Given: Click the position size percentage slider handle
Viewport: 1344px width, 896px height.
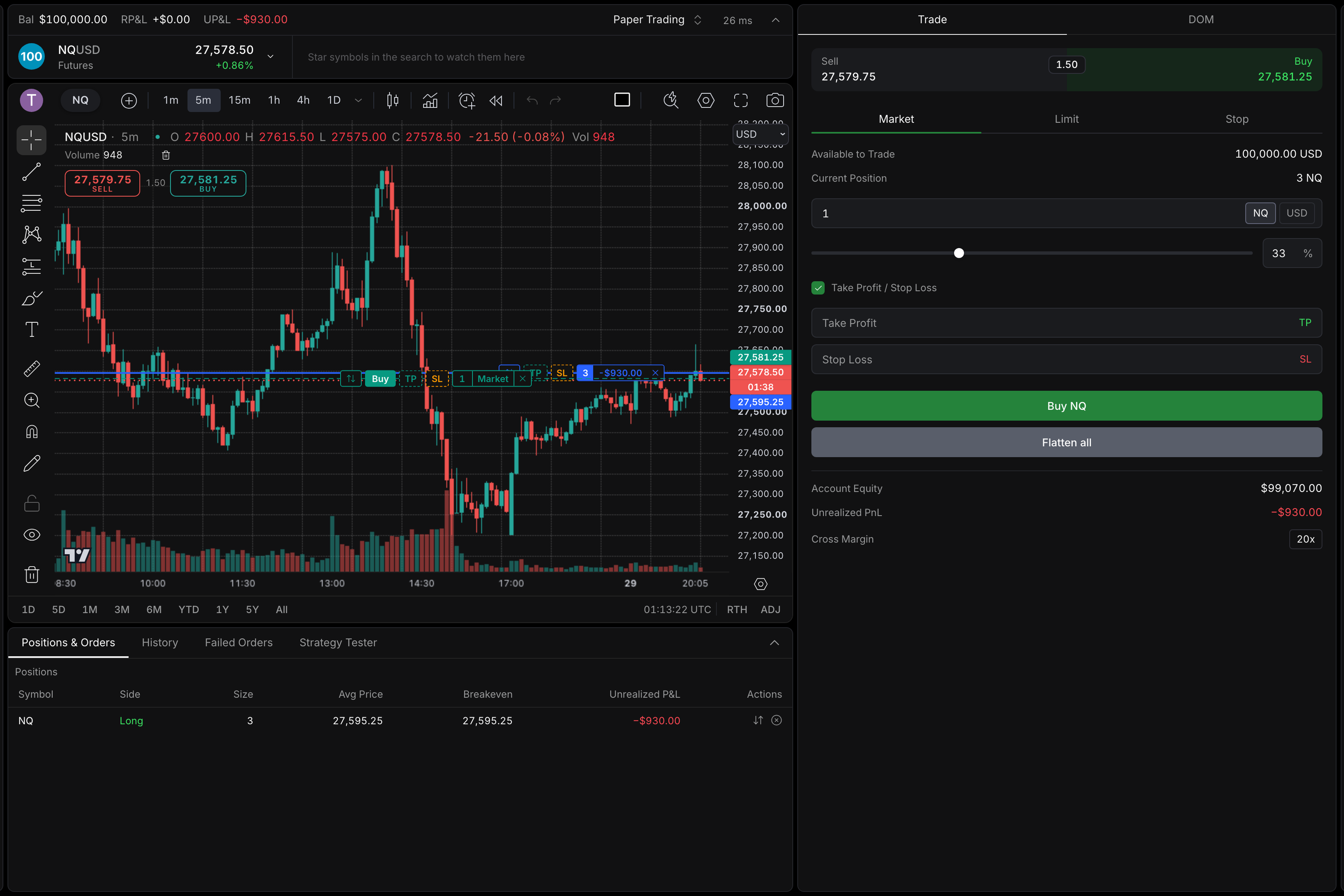Looking at the screenshot, I should pos(959,253).
